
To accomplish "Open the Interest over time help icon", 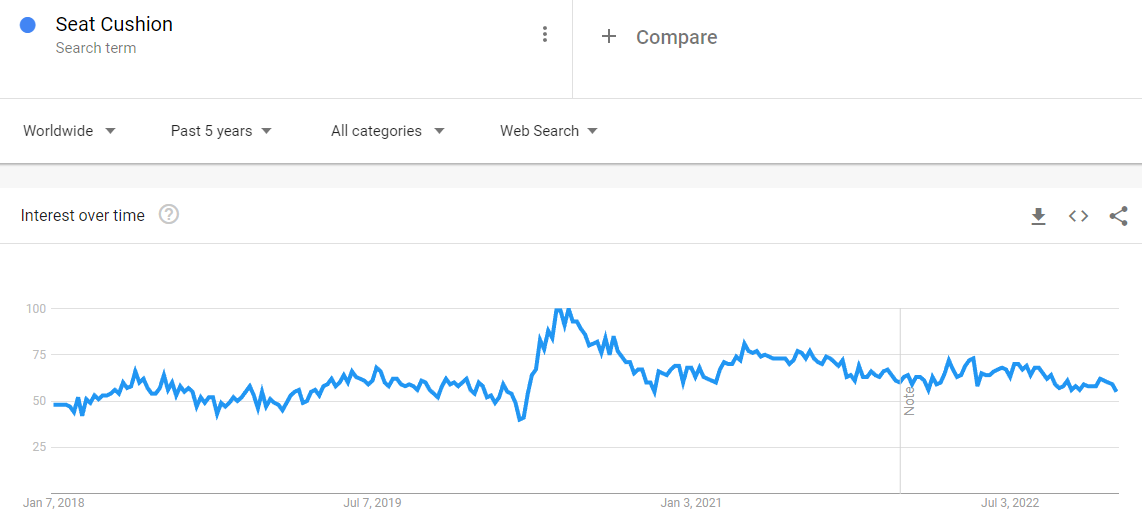I will pos(169,215).
